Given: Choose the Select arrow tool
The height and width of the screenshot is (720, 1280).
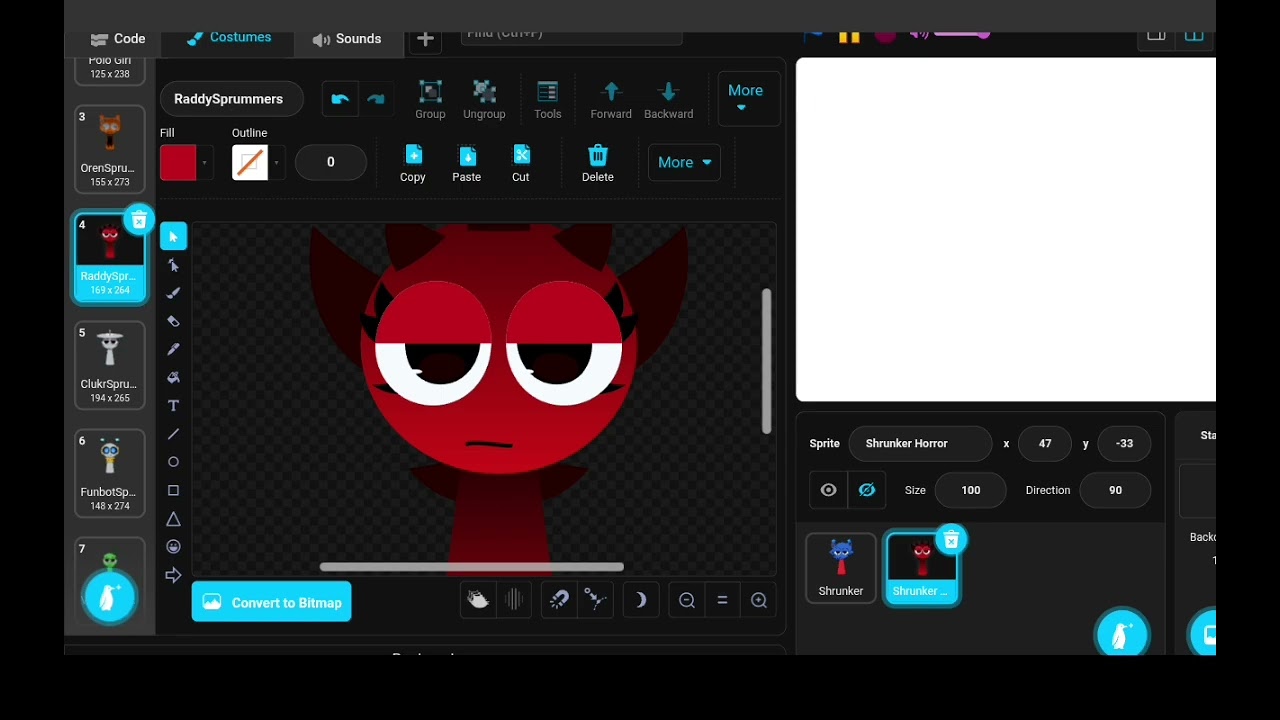Looking at the screenshot, I should click(173, 236).
